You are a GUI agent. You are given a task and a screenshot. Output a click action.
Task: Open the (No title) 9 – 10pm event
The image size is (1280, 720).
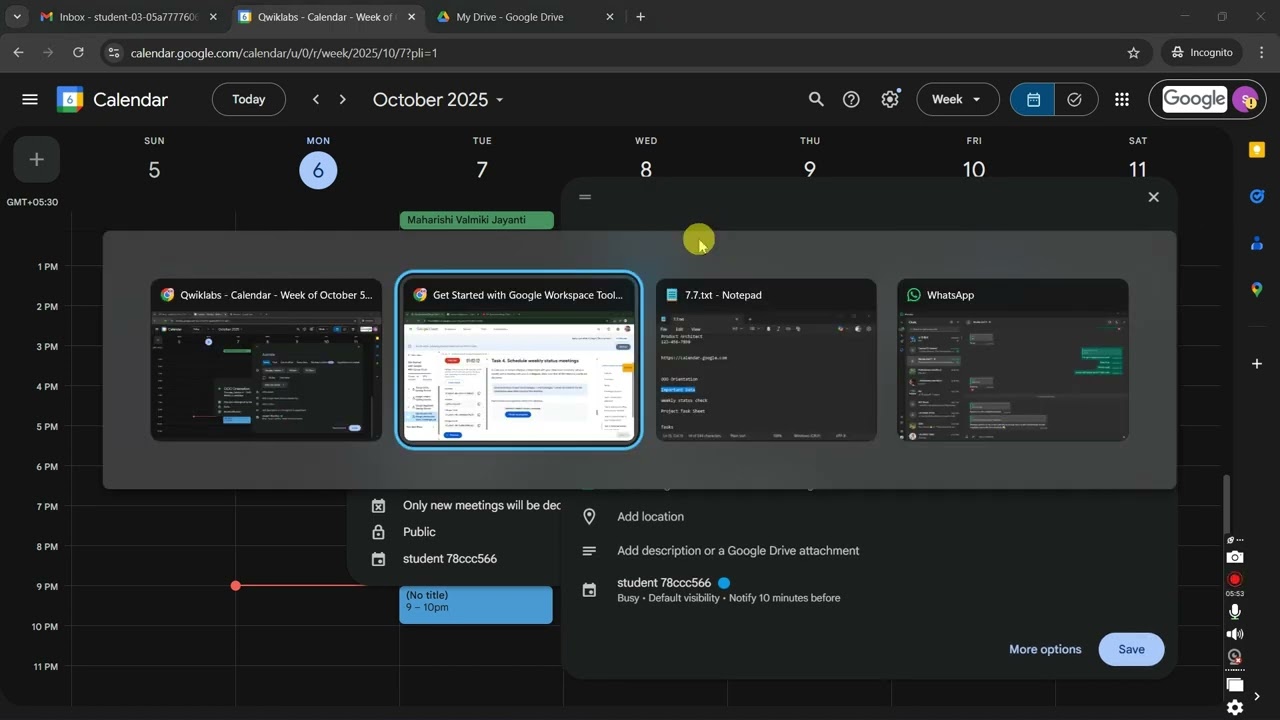click(476, 605)
